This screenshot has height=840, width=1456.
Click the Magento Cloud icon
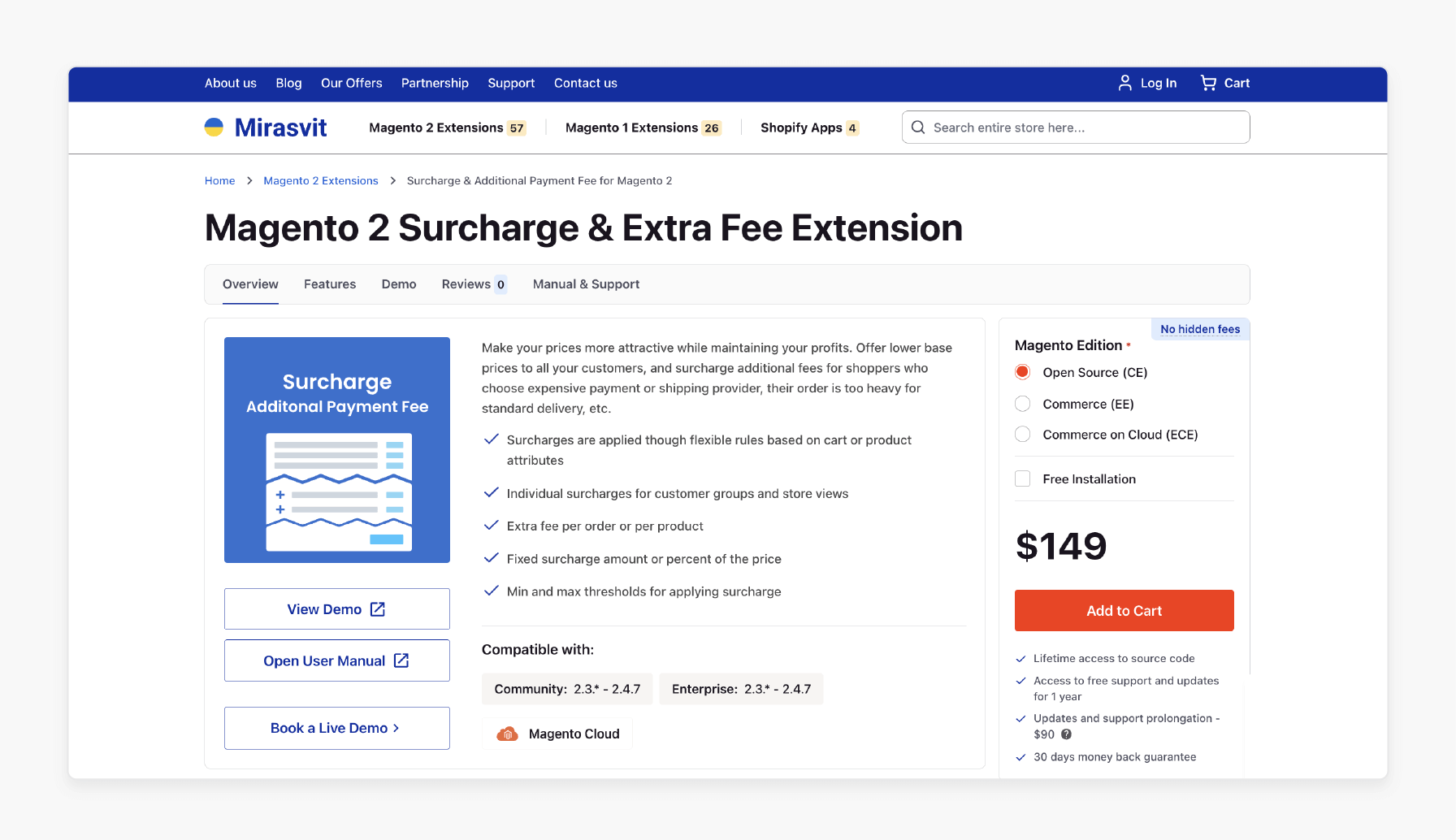click(x=507, y=734)
